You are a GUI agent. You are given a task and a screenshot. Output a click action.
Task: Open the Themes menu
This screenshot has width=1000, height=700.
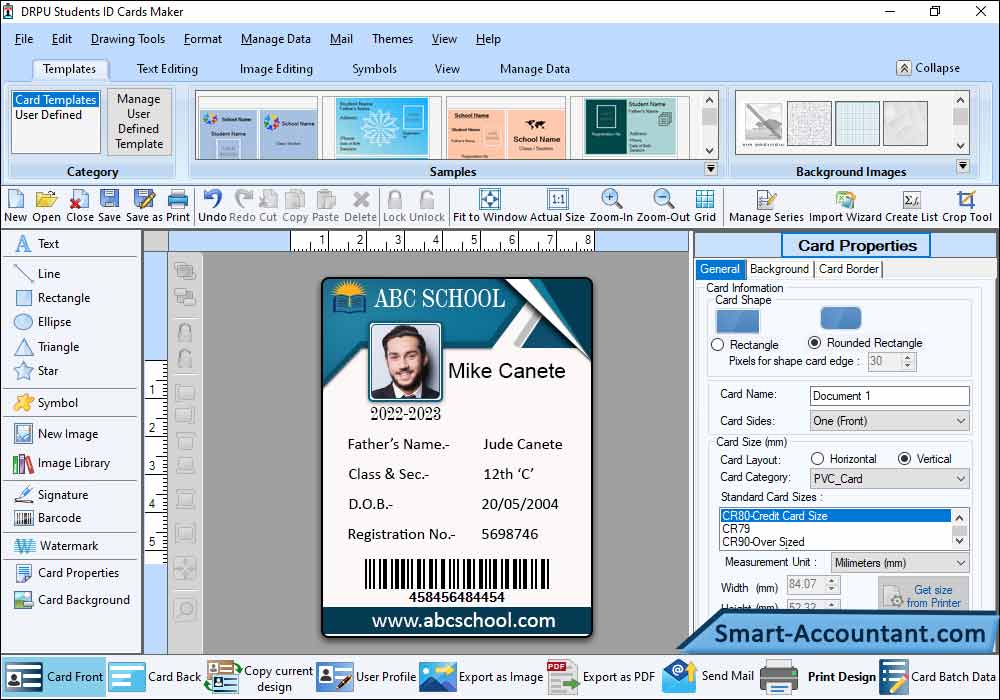(392, 39)
